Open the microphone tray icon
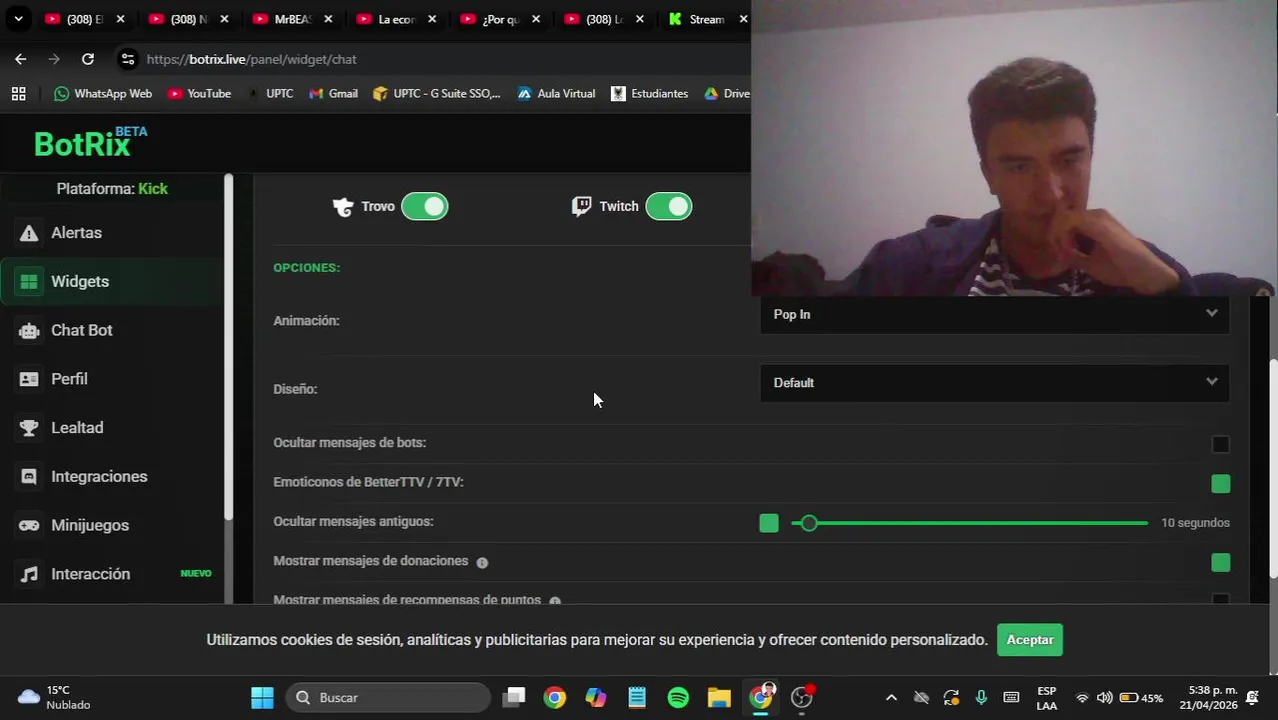The image size is (1278, 720). click(981, 697)
